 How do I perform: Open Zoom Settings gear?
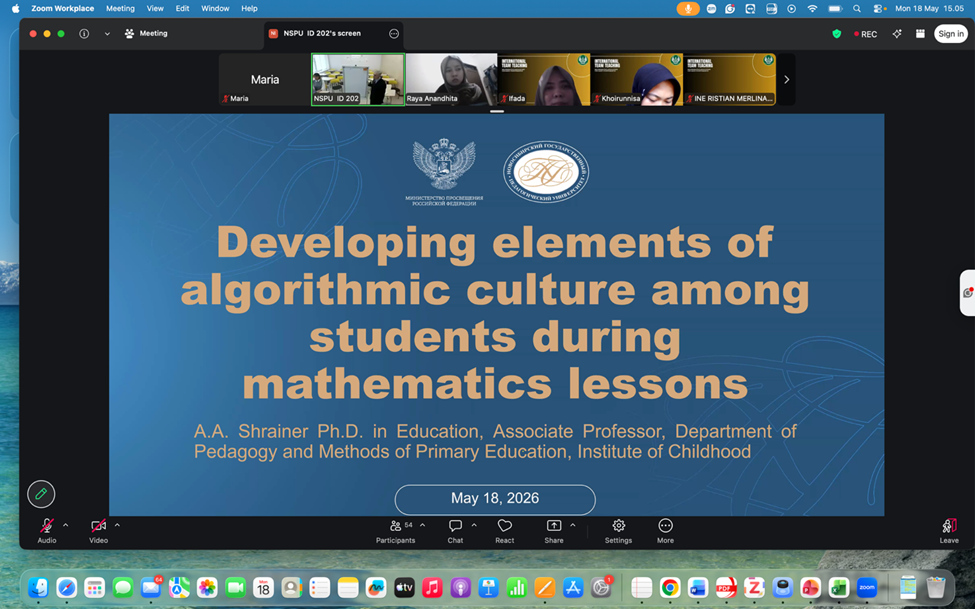click(618, 531)
